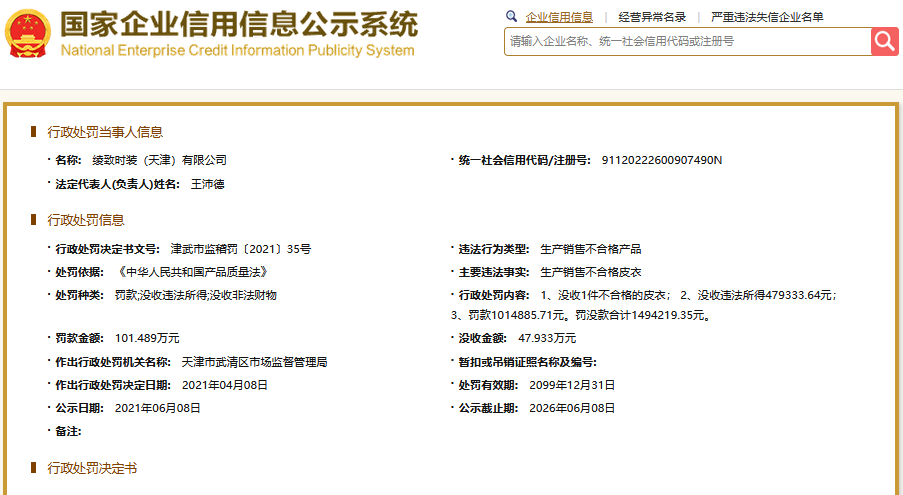Click confiscation amount 47.933万元
Screen dimensions: 903x495
[x=547, y=338]
